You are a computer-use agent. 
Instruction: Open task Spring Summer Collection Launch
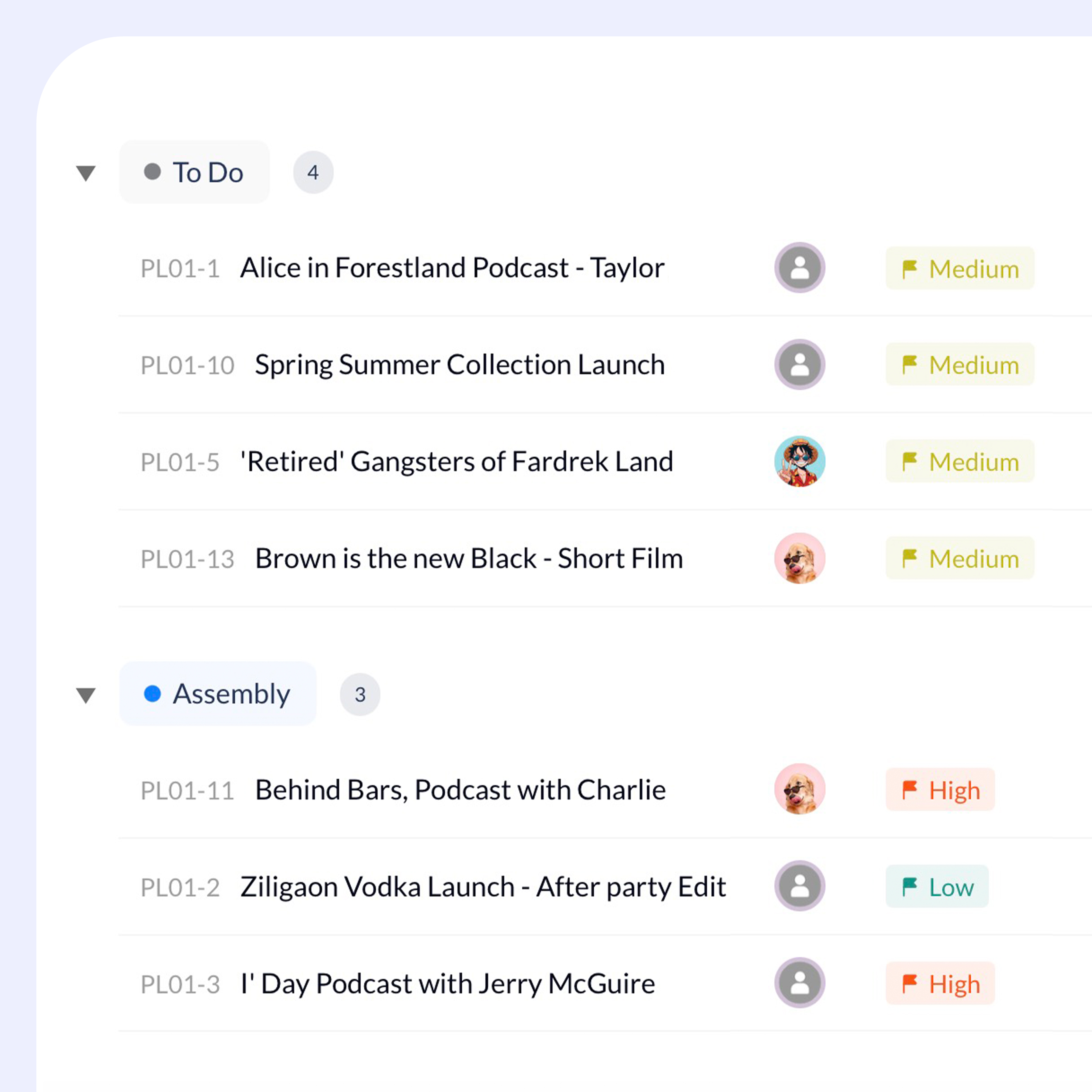(x=460, y=365)
